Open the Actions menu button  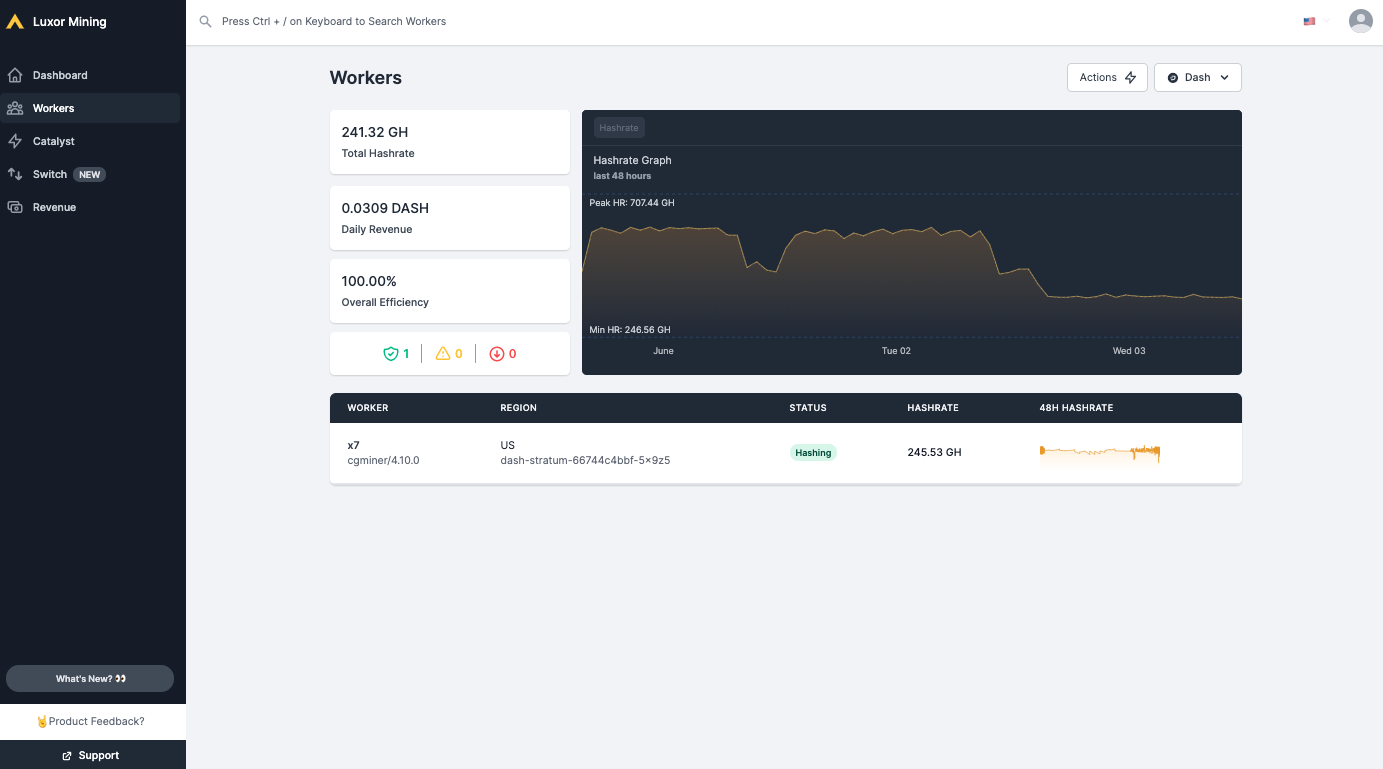point(1107,78)
